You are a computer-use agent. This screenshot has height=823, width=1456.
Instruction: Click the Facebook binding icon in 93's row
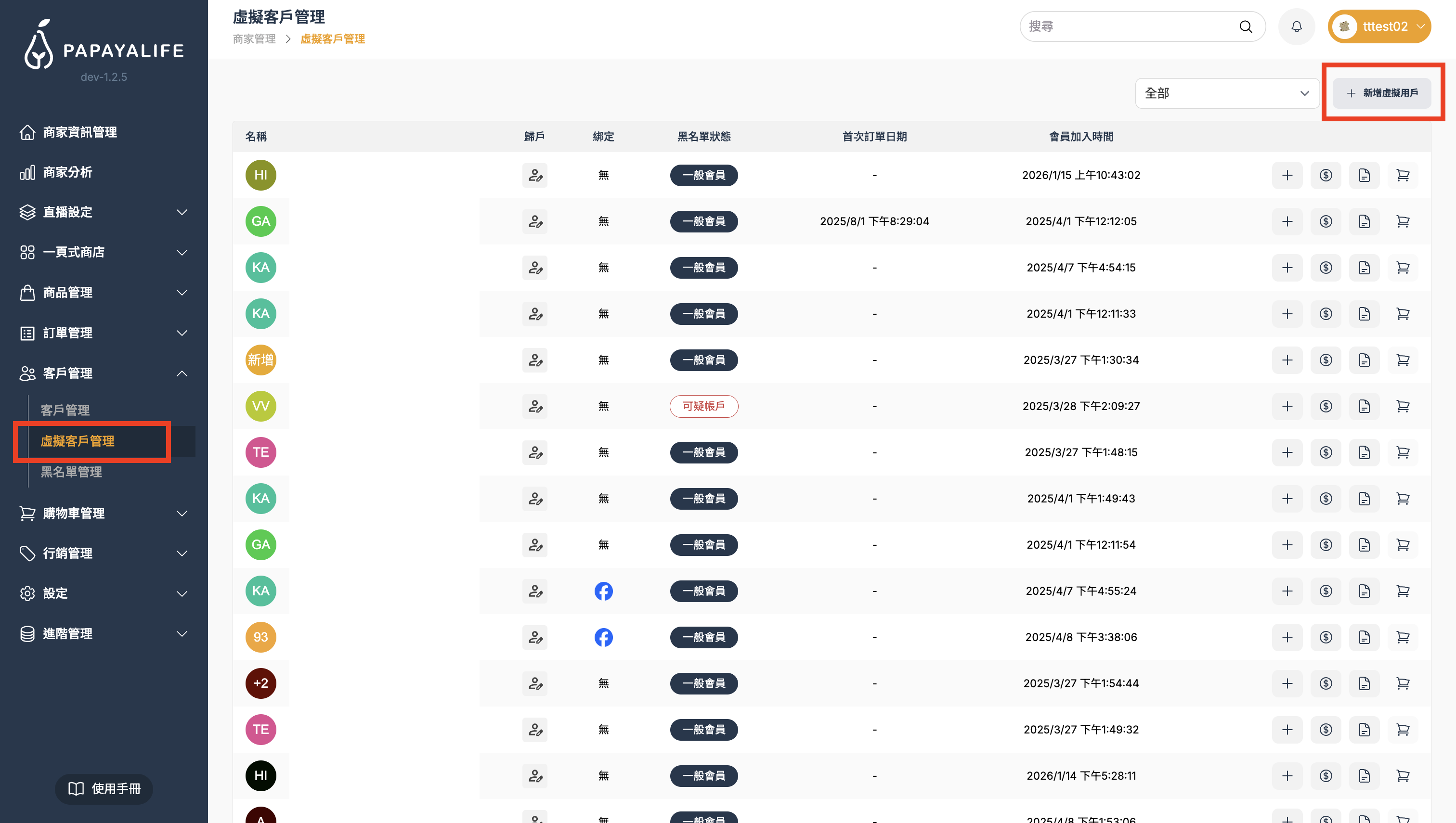click(x=603, y=638)
